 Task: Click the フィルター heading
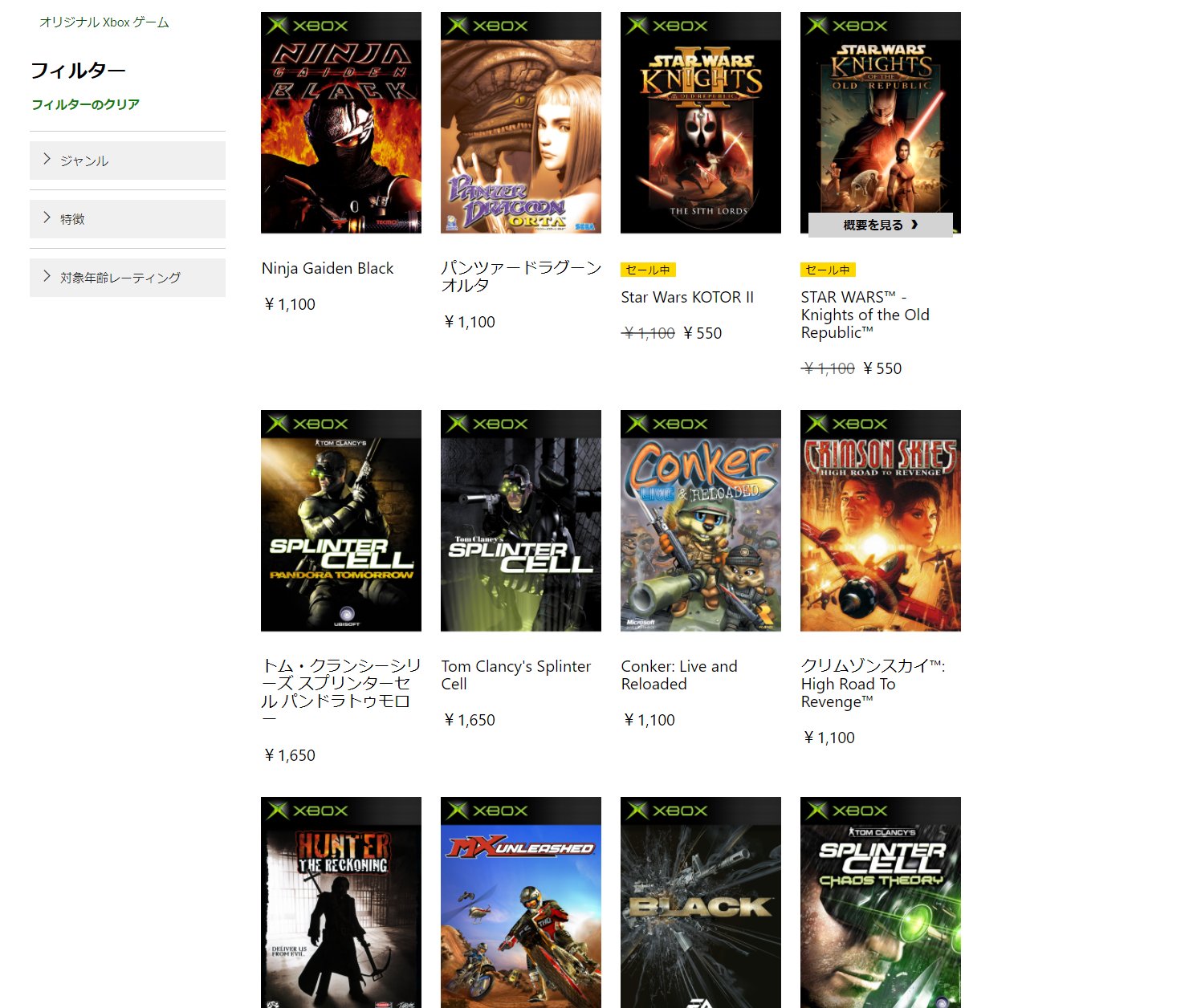(78, 71)
